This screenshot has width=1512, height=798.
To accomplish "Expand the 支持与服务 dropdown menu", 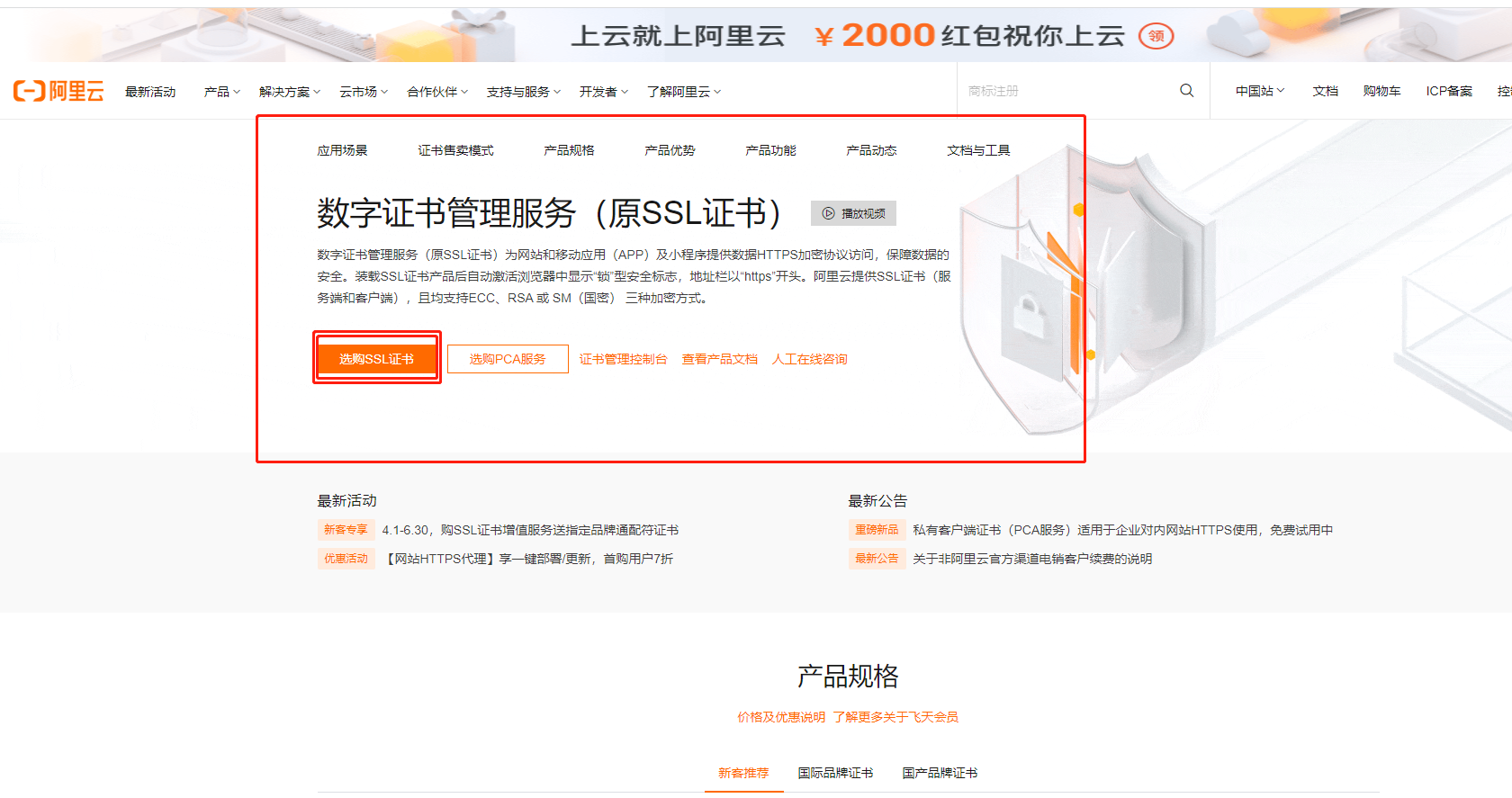I will (524, 92).
